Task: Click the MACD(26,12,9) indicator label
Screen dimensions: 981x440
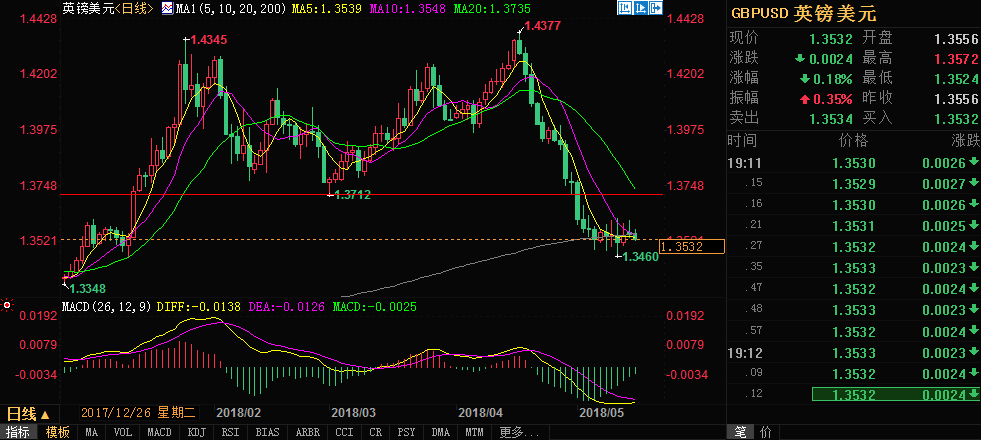Action: [106, 307]
